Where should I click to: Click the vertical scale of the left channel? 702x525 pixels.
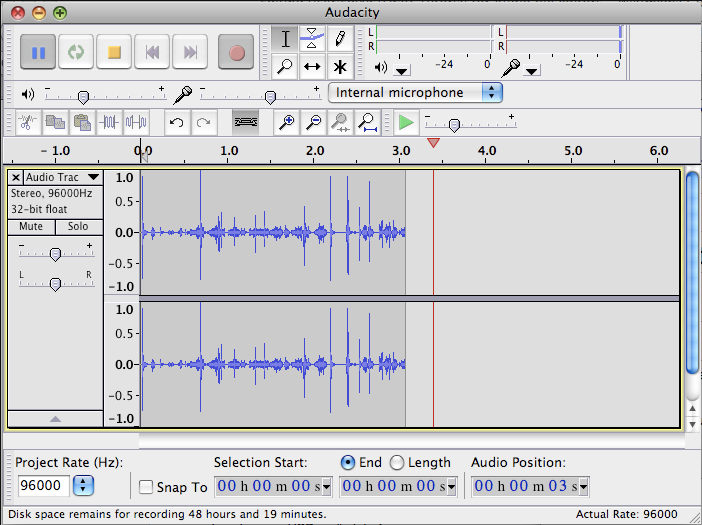(x=122, y=232)
